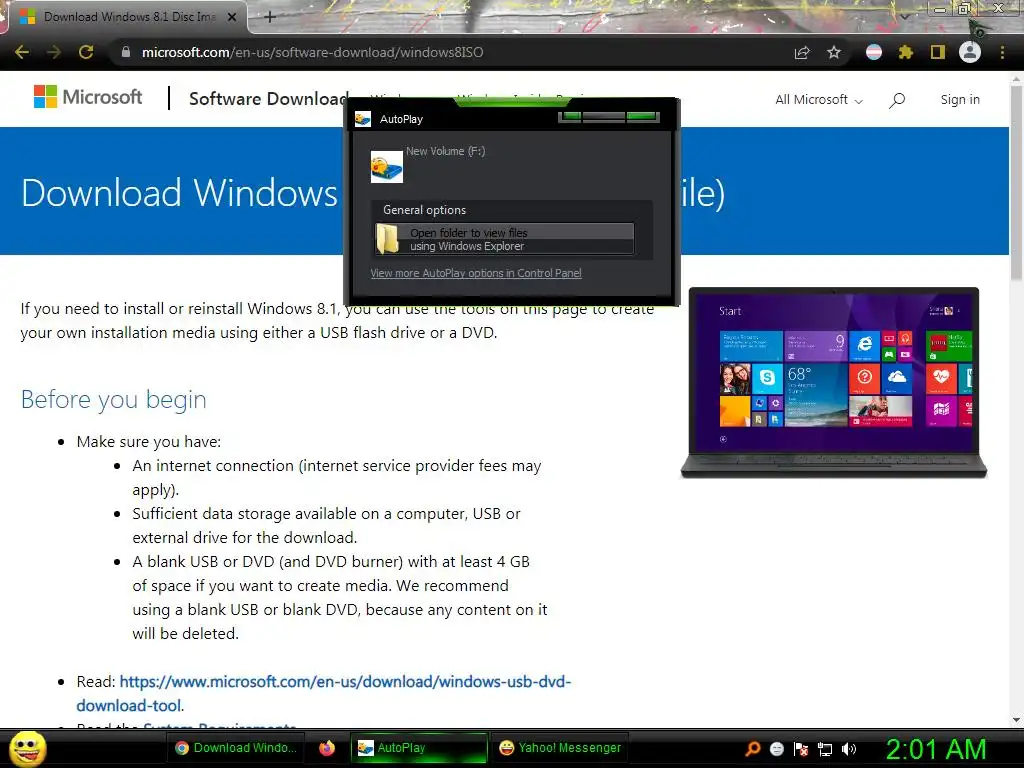The image size is (1024, 768).
Task: Open Yahoo! Messenger from taskbar
Action: coord(559,748)
